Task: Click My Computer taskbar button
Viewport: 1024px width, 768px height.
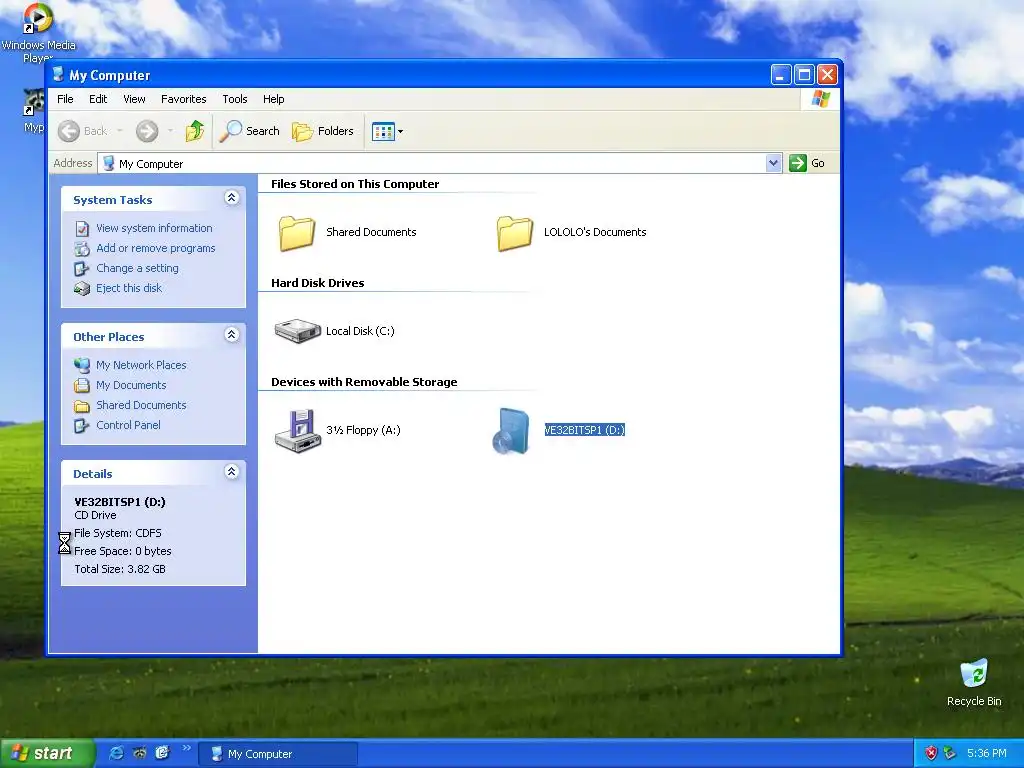Action: point(278,754)
